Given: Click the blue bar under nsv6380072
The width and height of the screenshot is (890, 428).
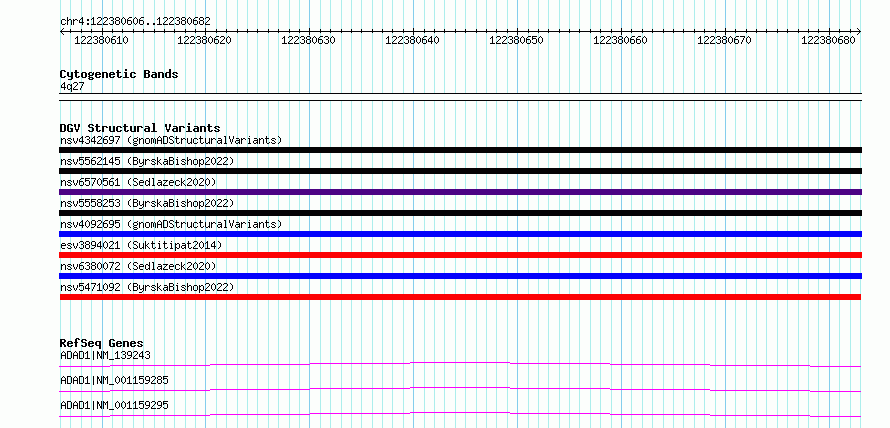Looking at the screenshot, I should pyautogui.click(x=460, y=276).
